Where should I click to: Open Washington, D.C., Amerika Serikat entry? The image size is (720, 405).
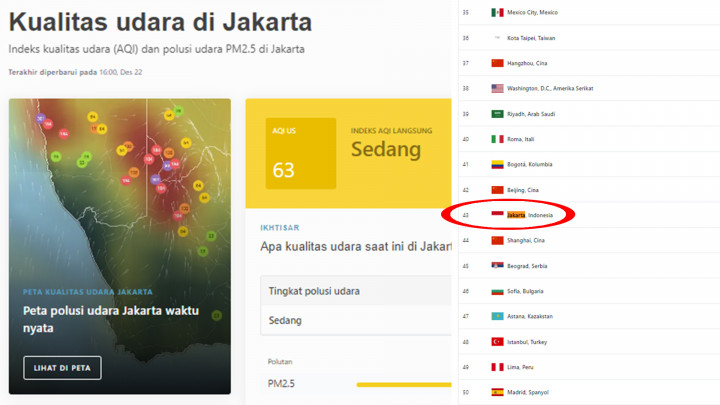coord(550,88)
